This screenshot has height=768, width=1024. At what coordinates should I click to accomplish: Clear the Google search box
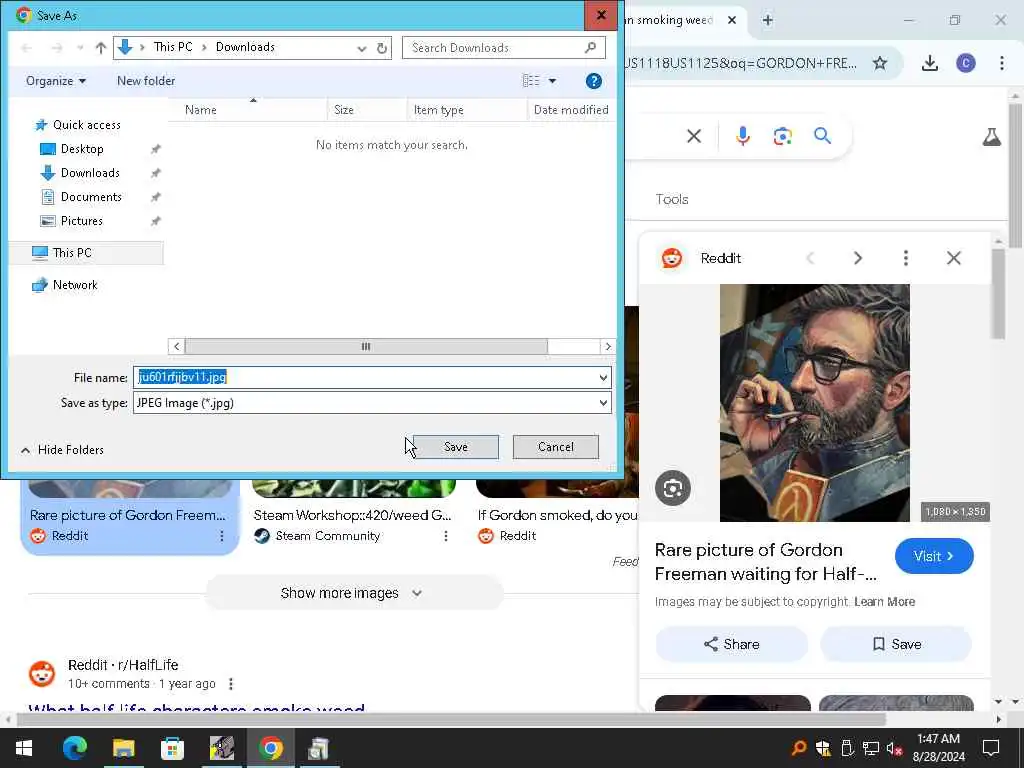coord(694,136)
